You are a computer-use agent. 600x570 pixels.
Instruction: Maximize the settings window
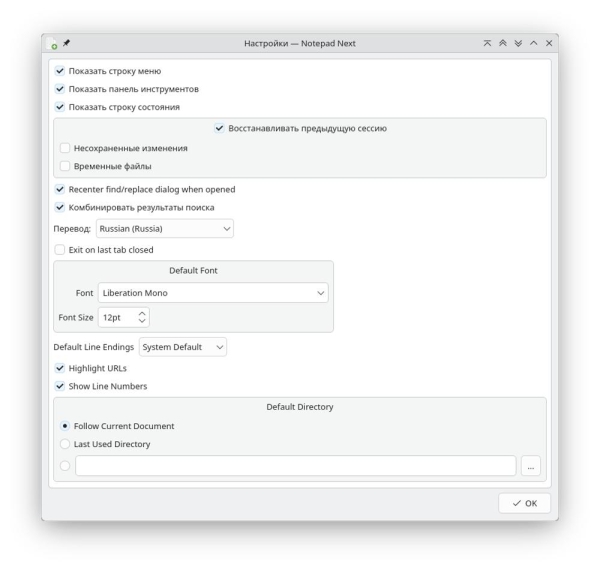(533, 43)
